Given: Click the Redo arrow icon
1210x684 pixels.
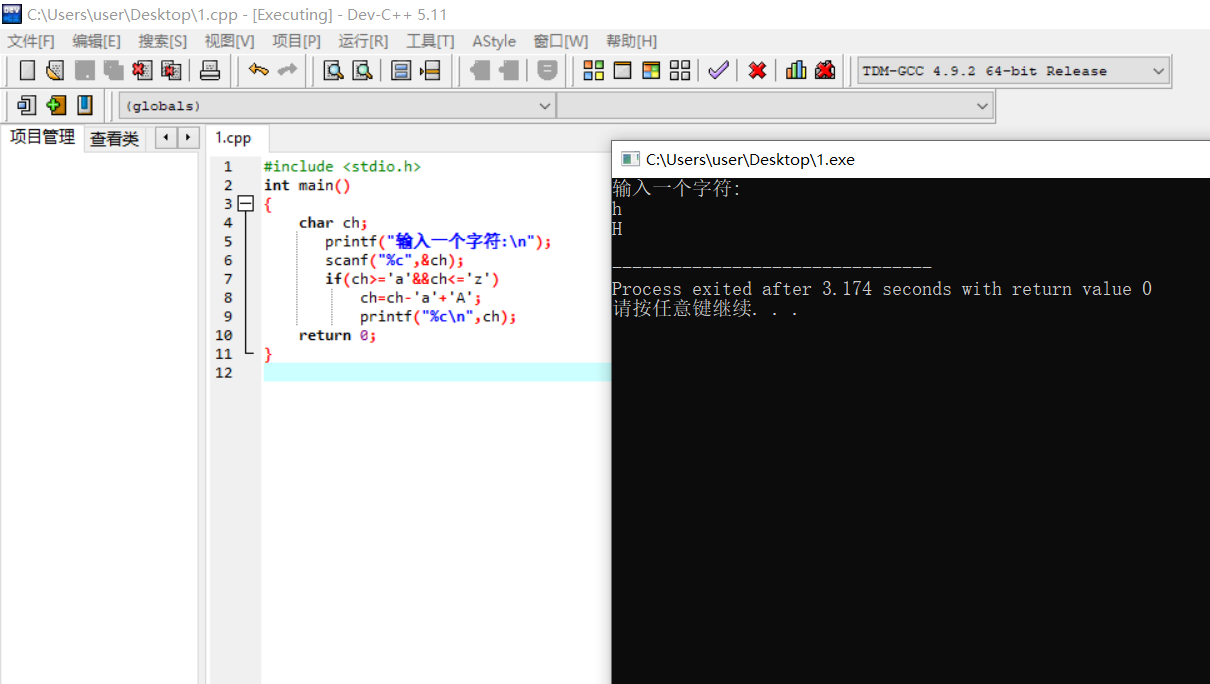Looking at the screenshot, I should pyautogui.click(x=288, y=71).
